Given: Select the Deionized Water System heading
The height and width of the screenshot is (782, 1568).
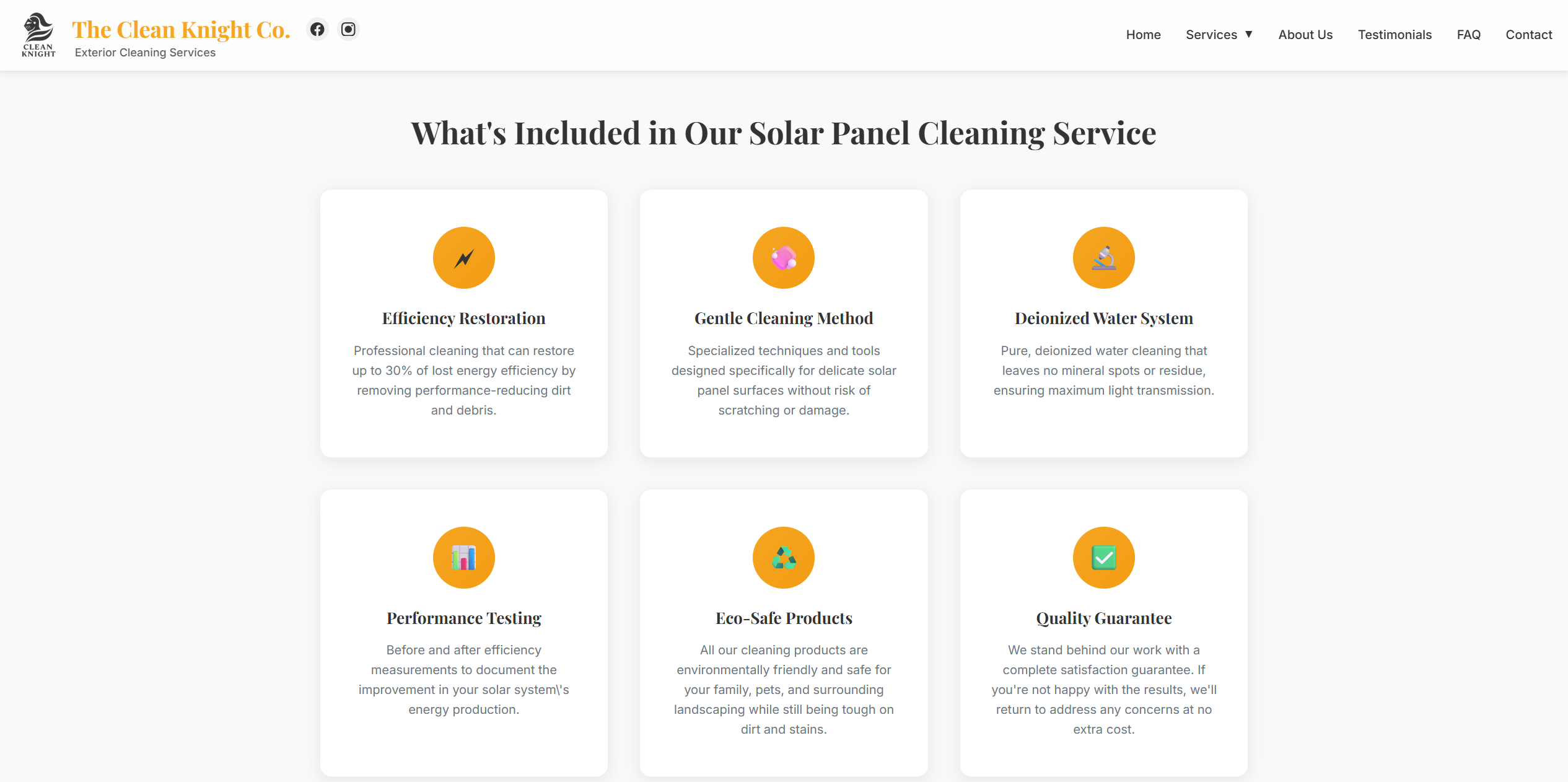Looking at the screenshot, I should 1103,319.
